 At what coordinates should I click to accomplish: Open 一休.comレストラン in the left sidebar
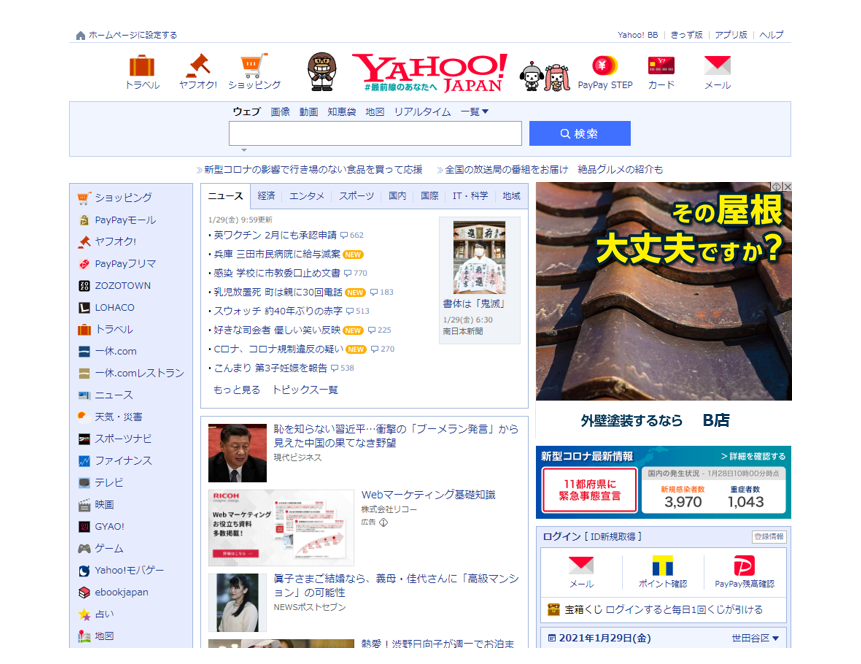pyautogui.click(x=139, y=373)
